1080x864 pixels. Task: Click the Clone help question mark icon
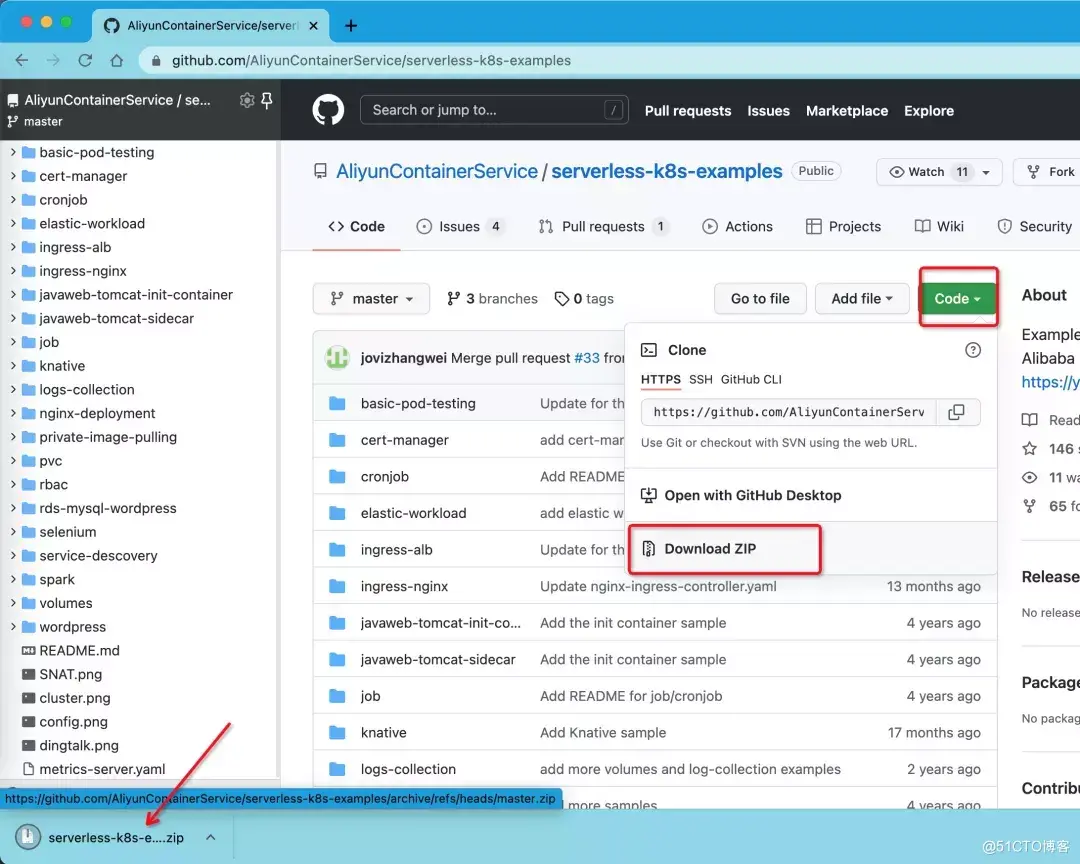coord(973,350)
